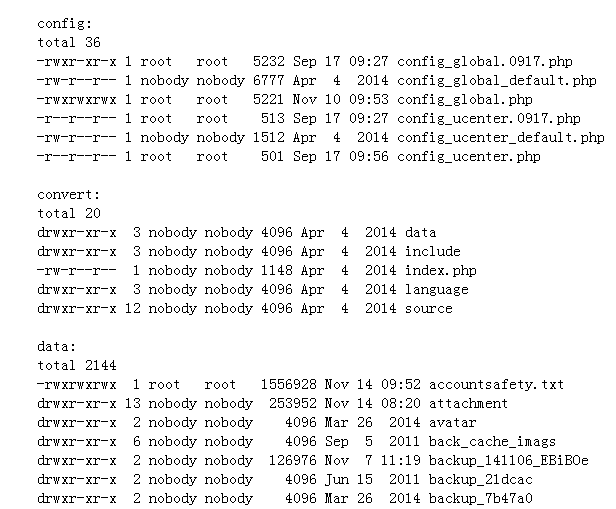This screenshot has width=616, height=509.
Task: Select the avatar directory entry
Action: (x=453, y=423)
